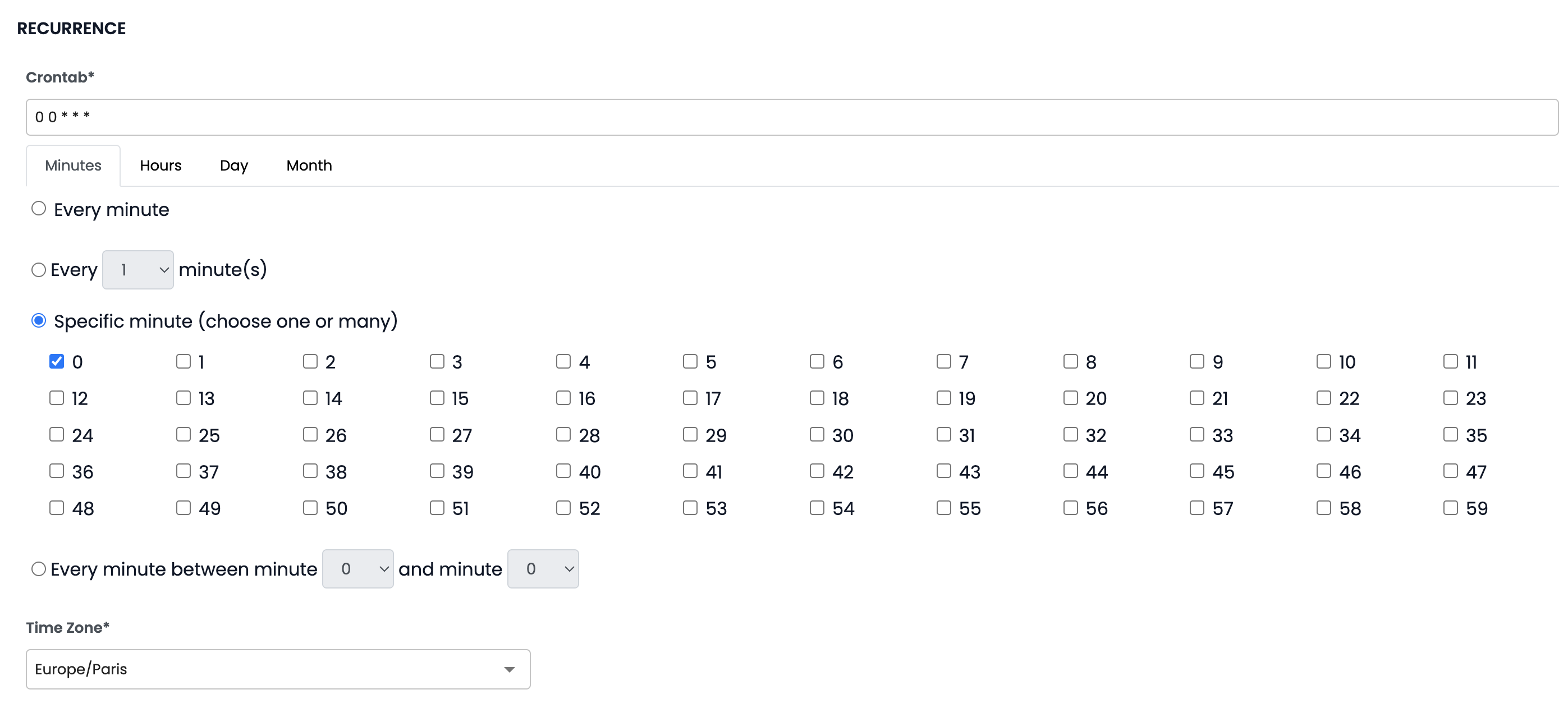Image resolution: width=1568 pixels, height=708 pixels.
Task: Click into the Crontab input field
Action: click(791, 117)
